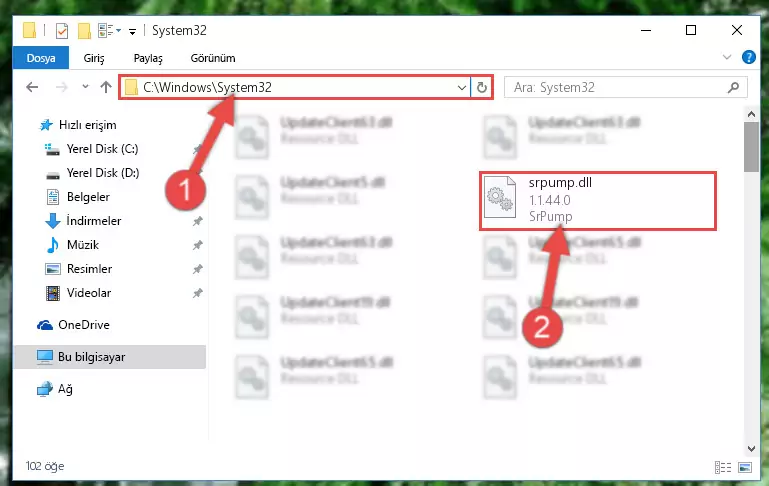769x486 pixels.
Task: Open the Dosya menu
Action: click(41, 58)
